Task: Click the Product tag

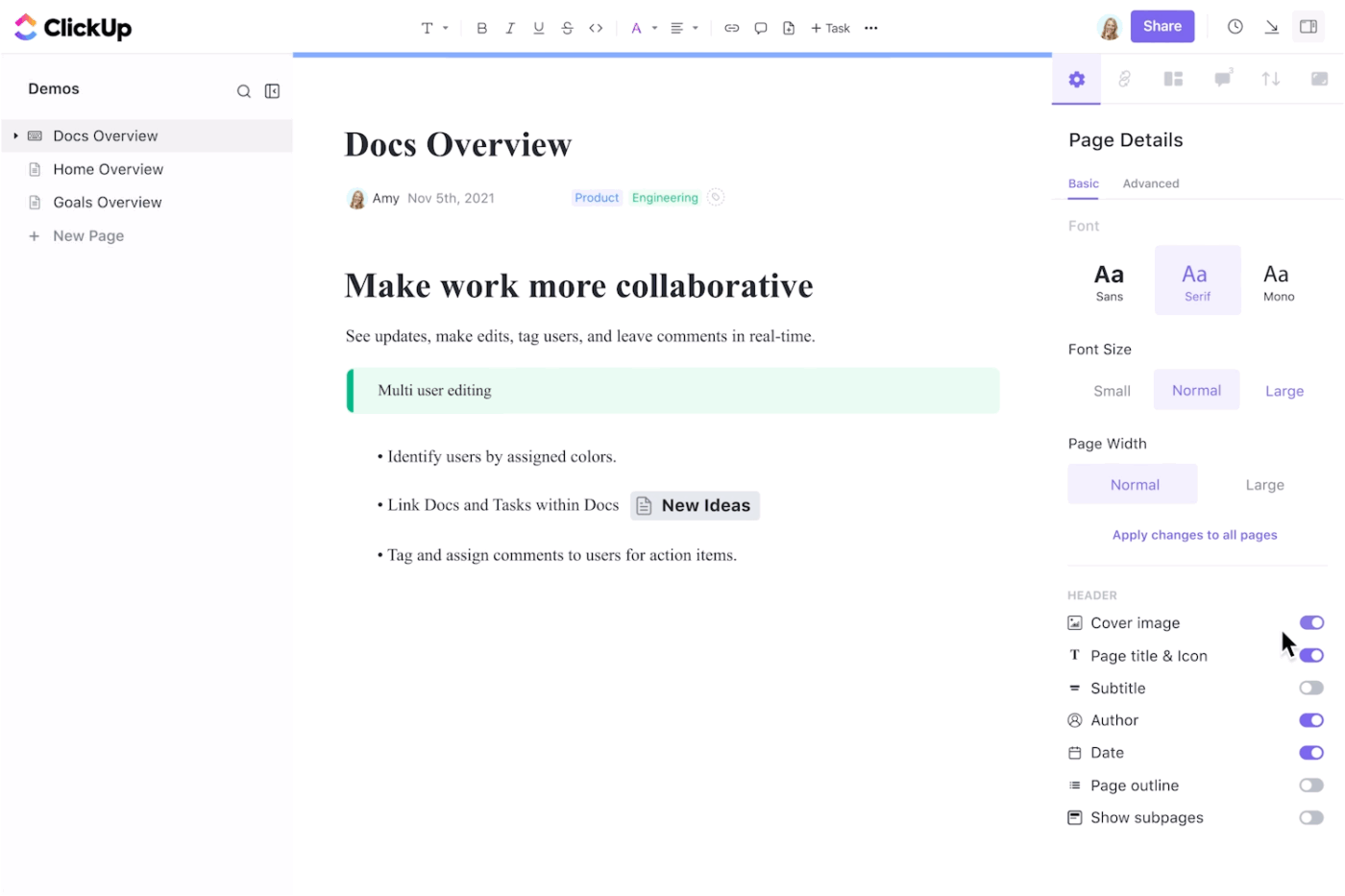Action: [x=597, y=198]
